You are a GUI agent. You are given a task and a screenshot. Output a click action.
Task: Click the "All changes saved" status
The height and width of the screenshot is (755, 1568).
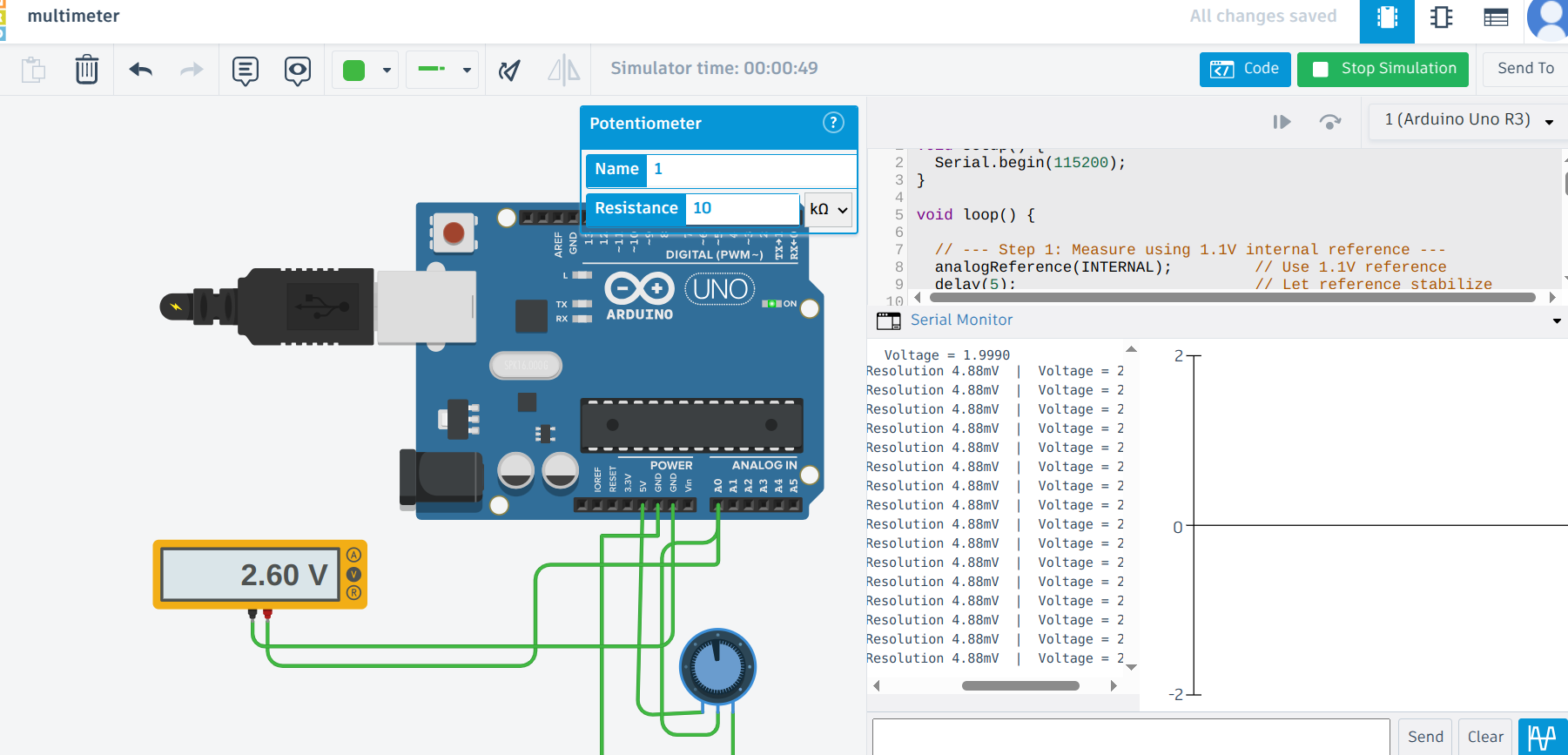tap(1263, 17)
